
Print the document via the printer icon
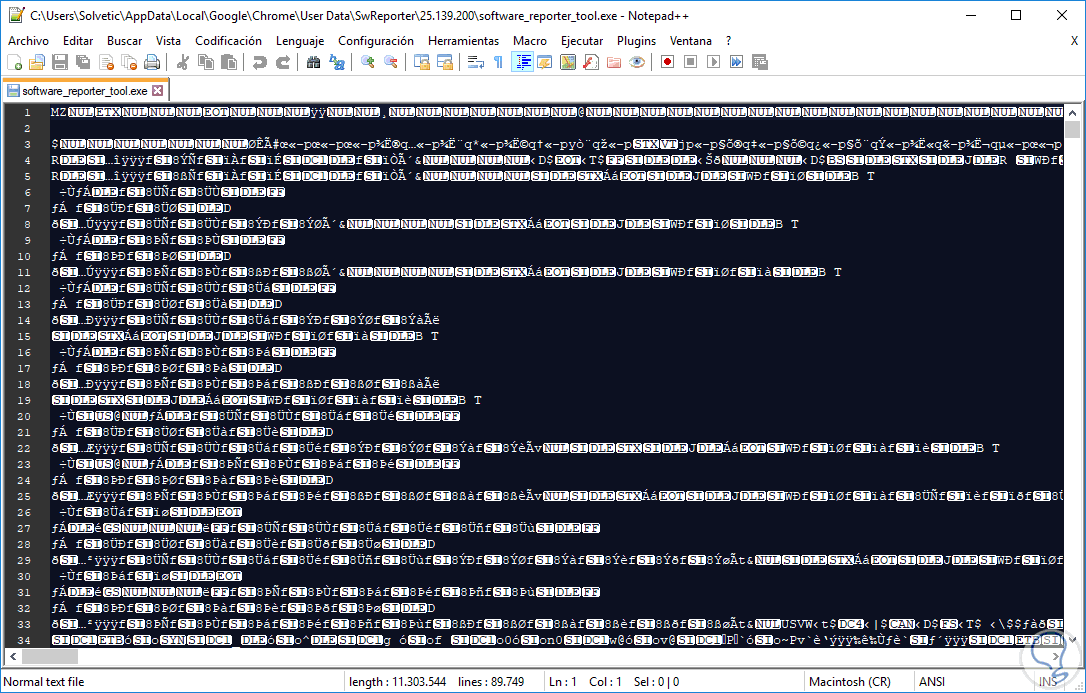[x=152, y=62]
